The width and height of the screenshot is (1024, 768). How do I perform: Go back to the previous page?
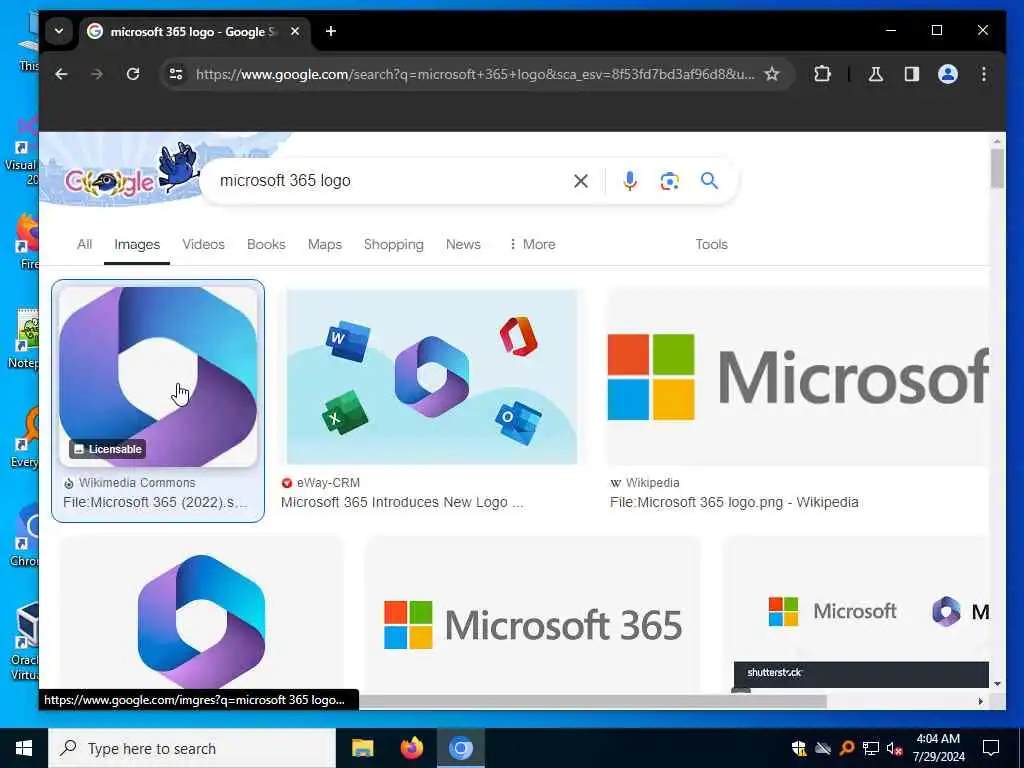point(61,74)
